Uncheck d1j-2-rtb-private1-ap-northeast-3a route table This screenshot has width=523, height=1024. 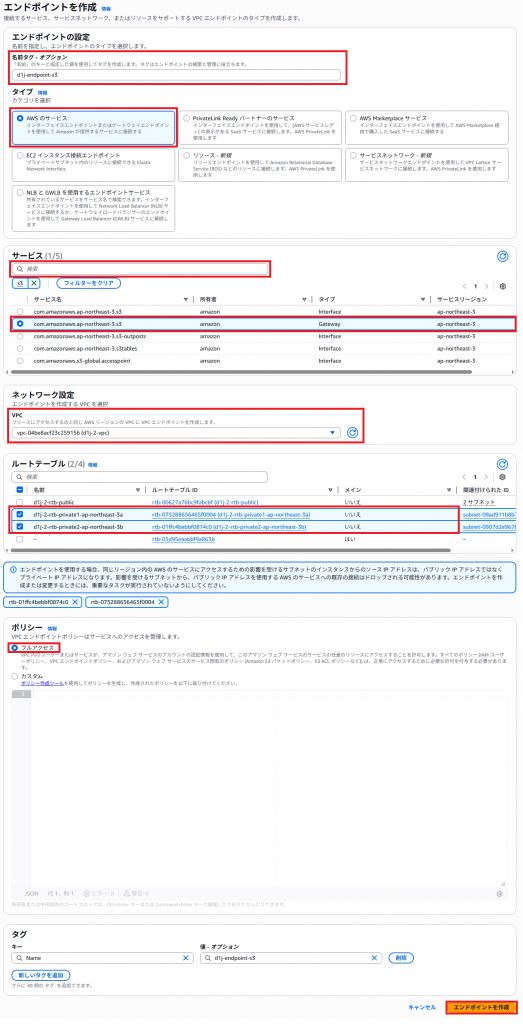pyautogui.click(x=20, y=515)
